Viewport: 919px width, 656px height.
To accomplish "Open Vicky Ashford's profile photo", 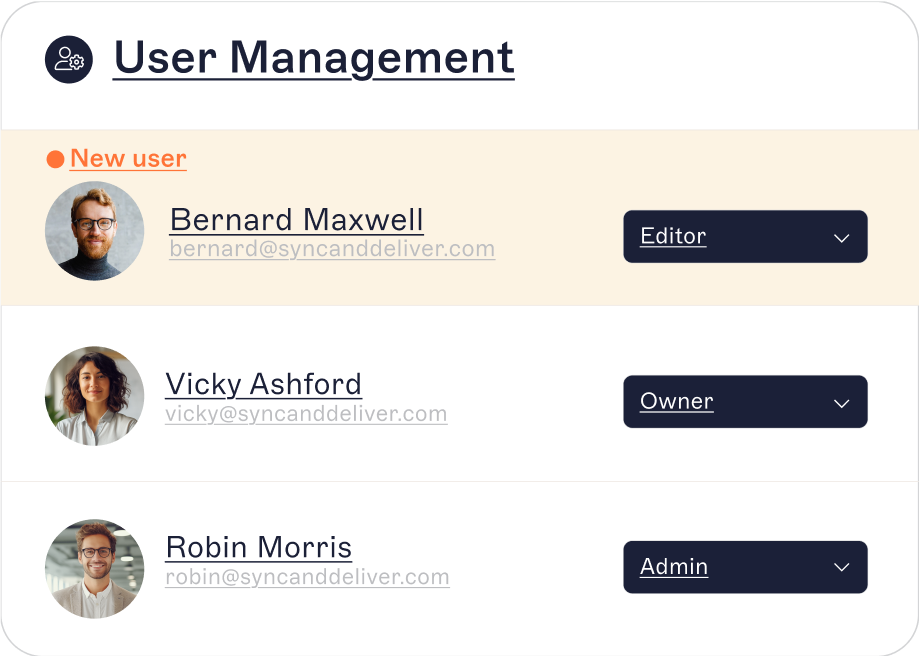I will tap(95, 396).
